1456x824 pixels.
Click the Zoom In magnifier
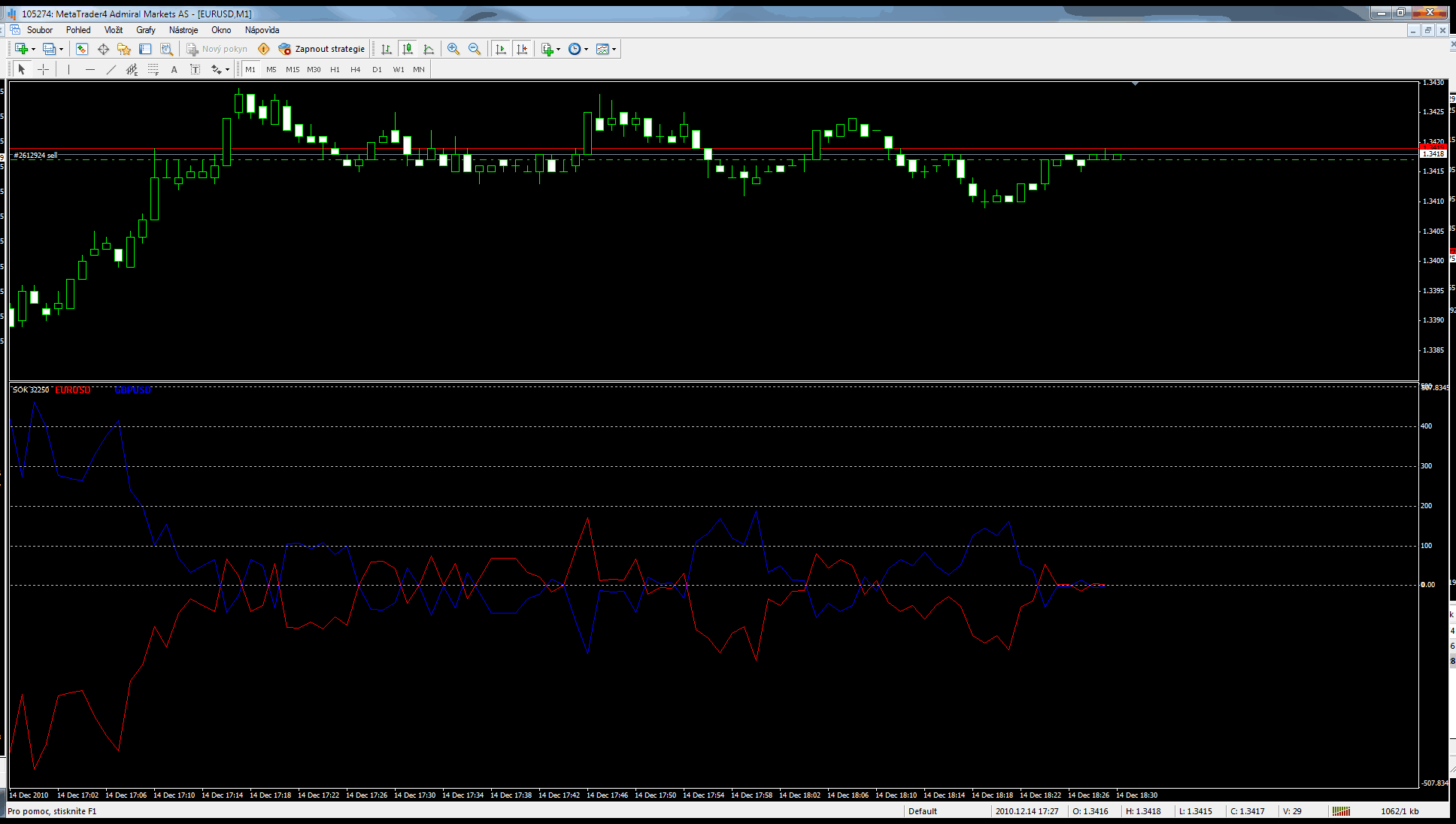click(453, 49)
